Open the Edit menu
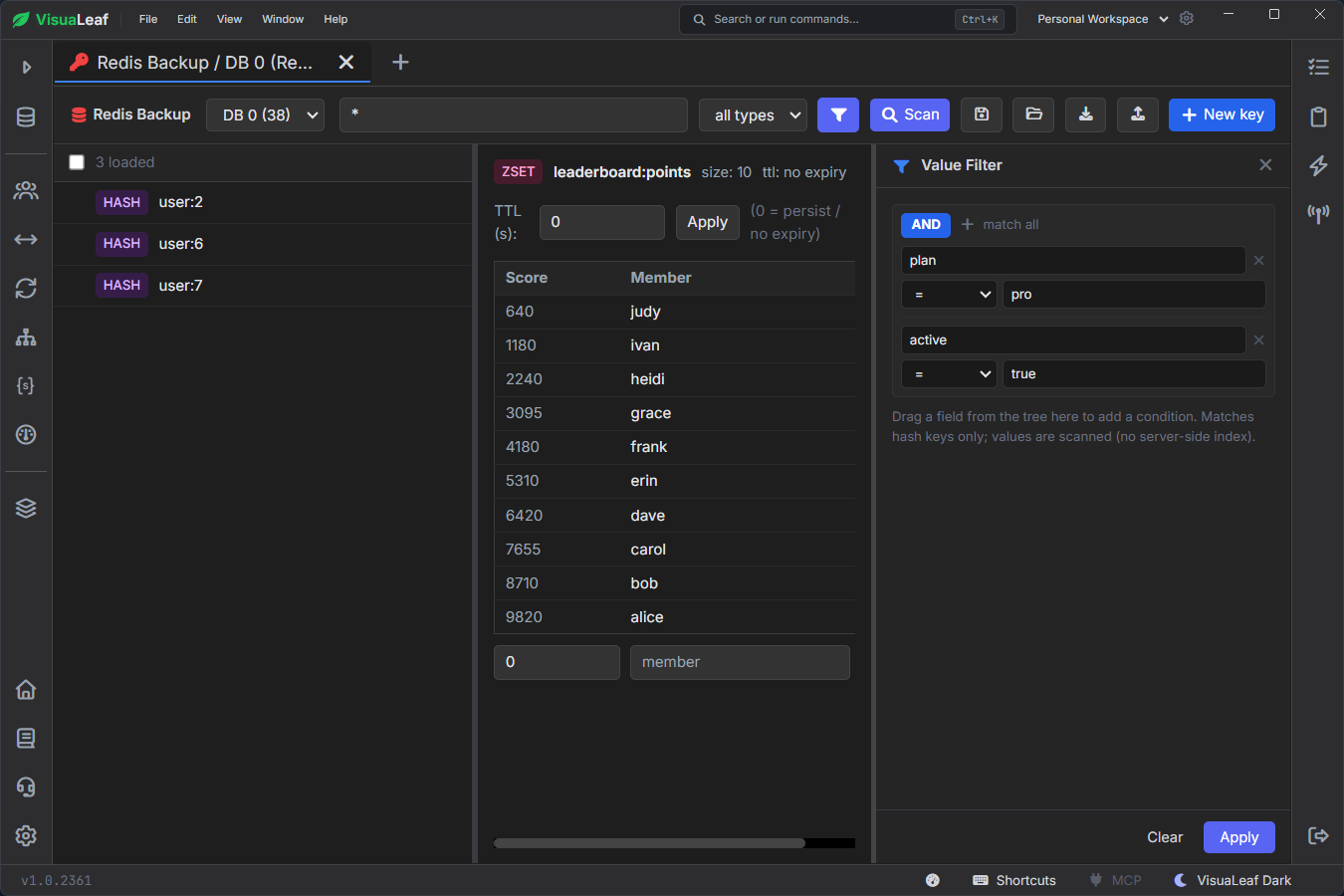 click(x=187, y=19)
